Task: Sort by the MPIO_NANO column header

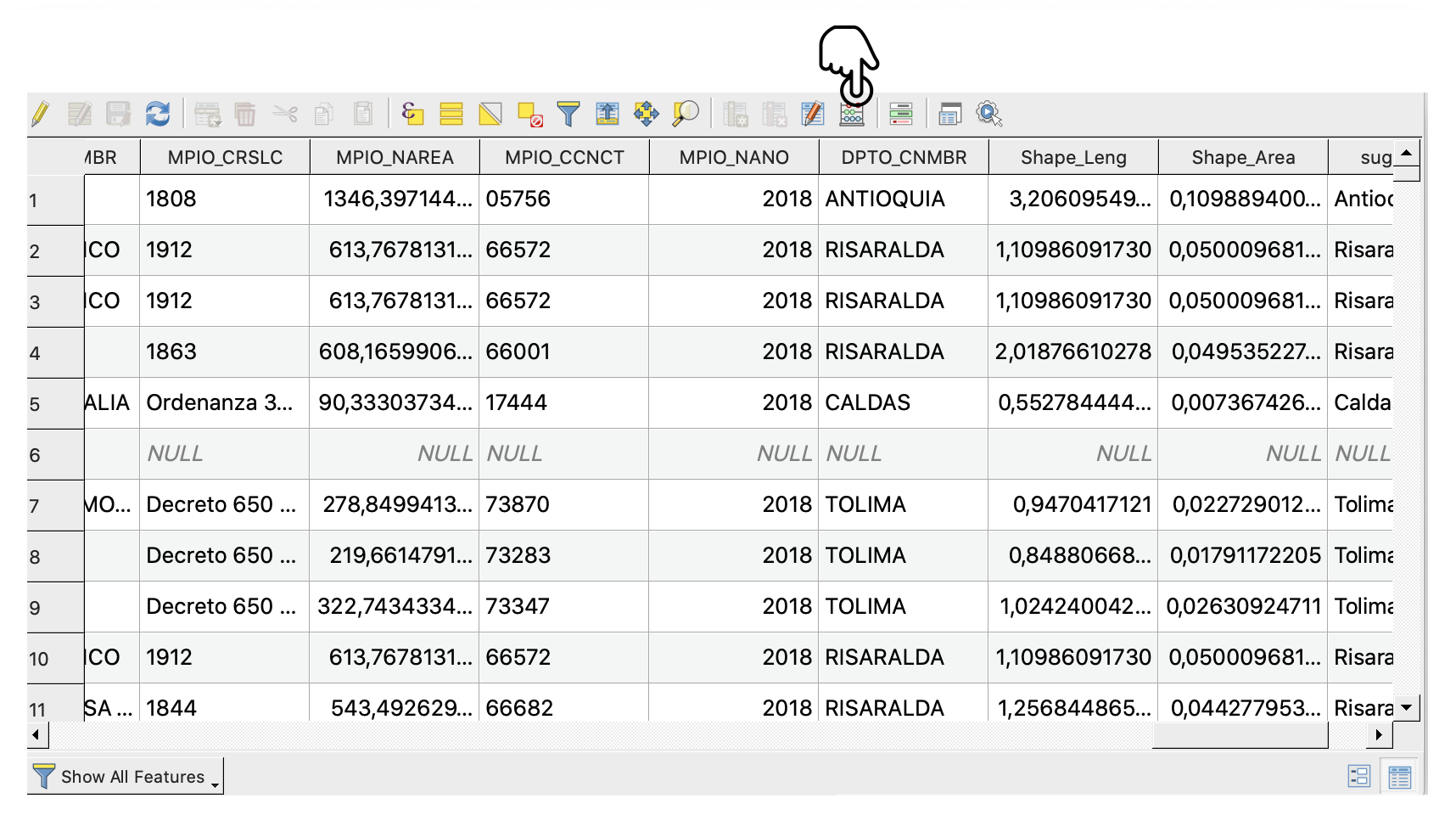Action: 734,157
